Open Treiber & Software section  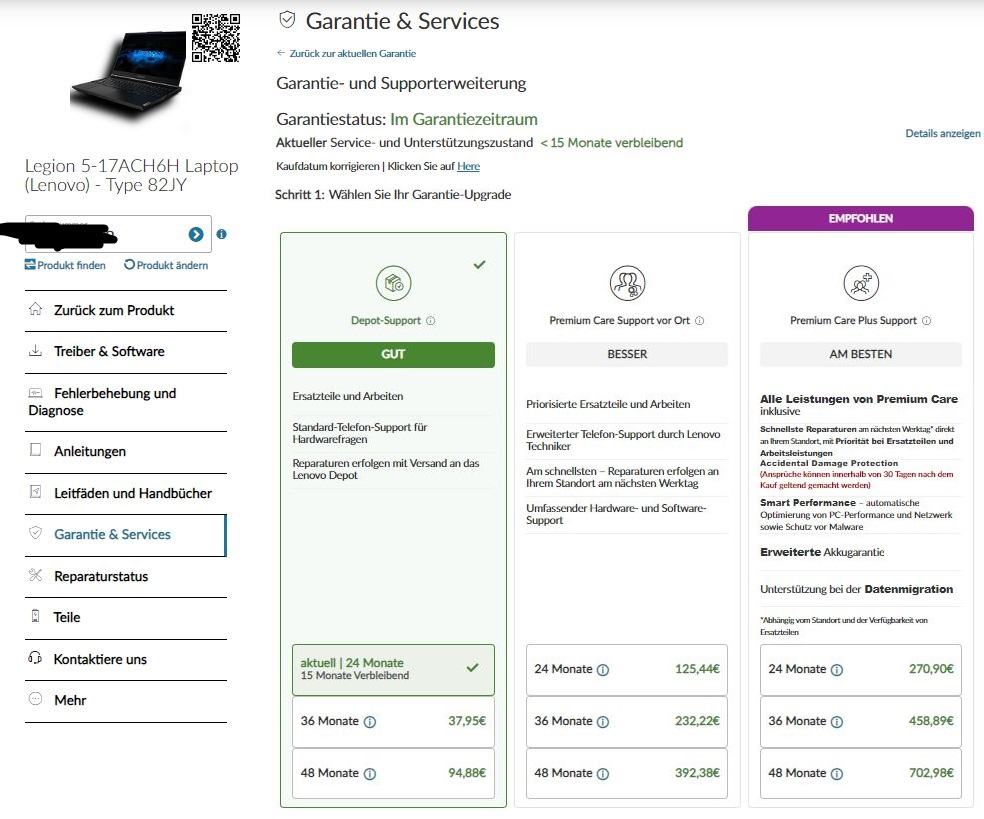pos(126,352)
